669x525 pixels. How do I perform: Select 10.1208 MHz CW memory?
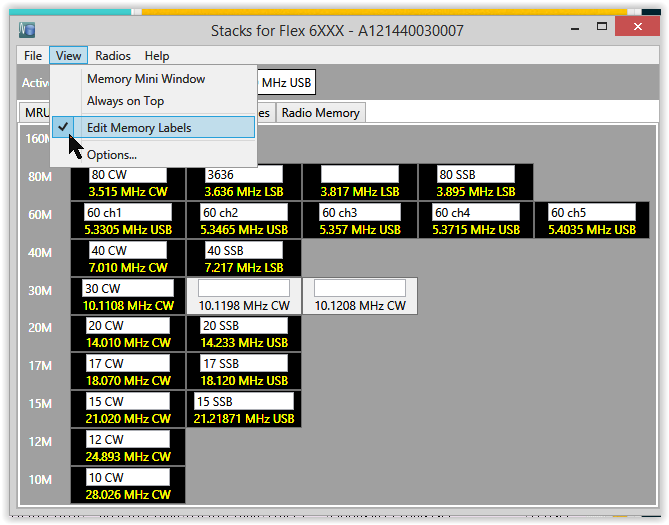click(360, 306)
